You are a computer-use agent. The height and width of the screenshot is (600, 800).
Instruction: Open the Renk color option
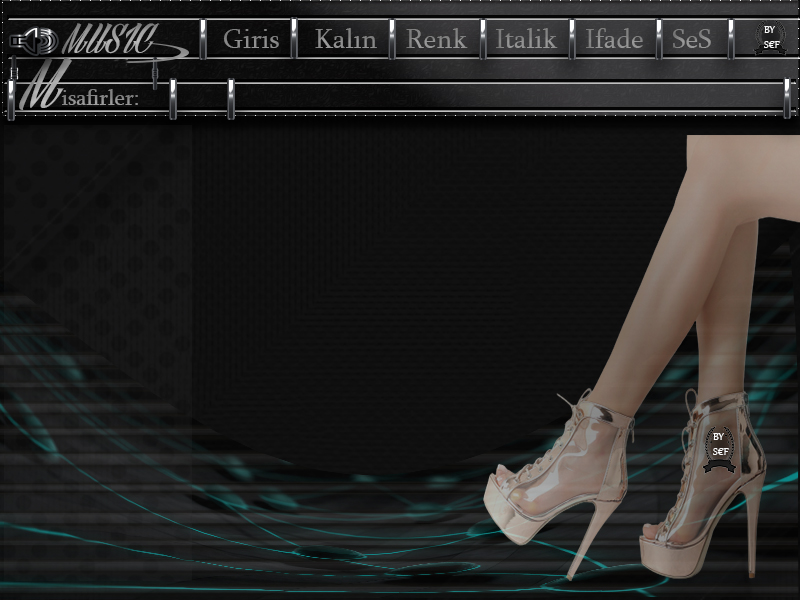click(436, 39)
